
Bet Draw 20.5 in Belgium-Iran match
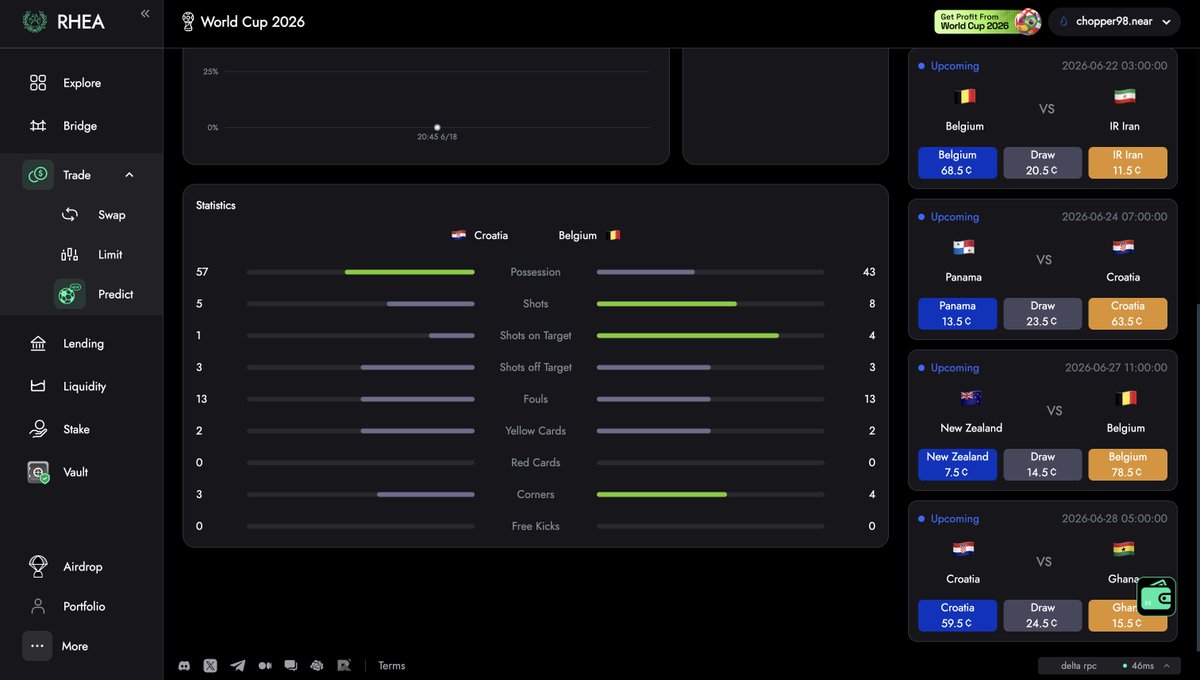coord(1043,163)
